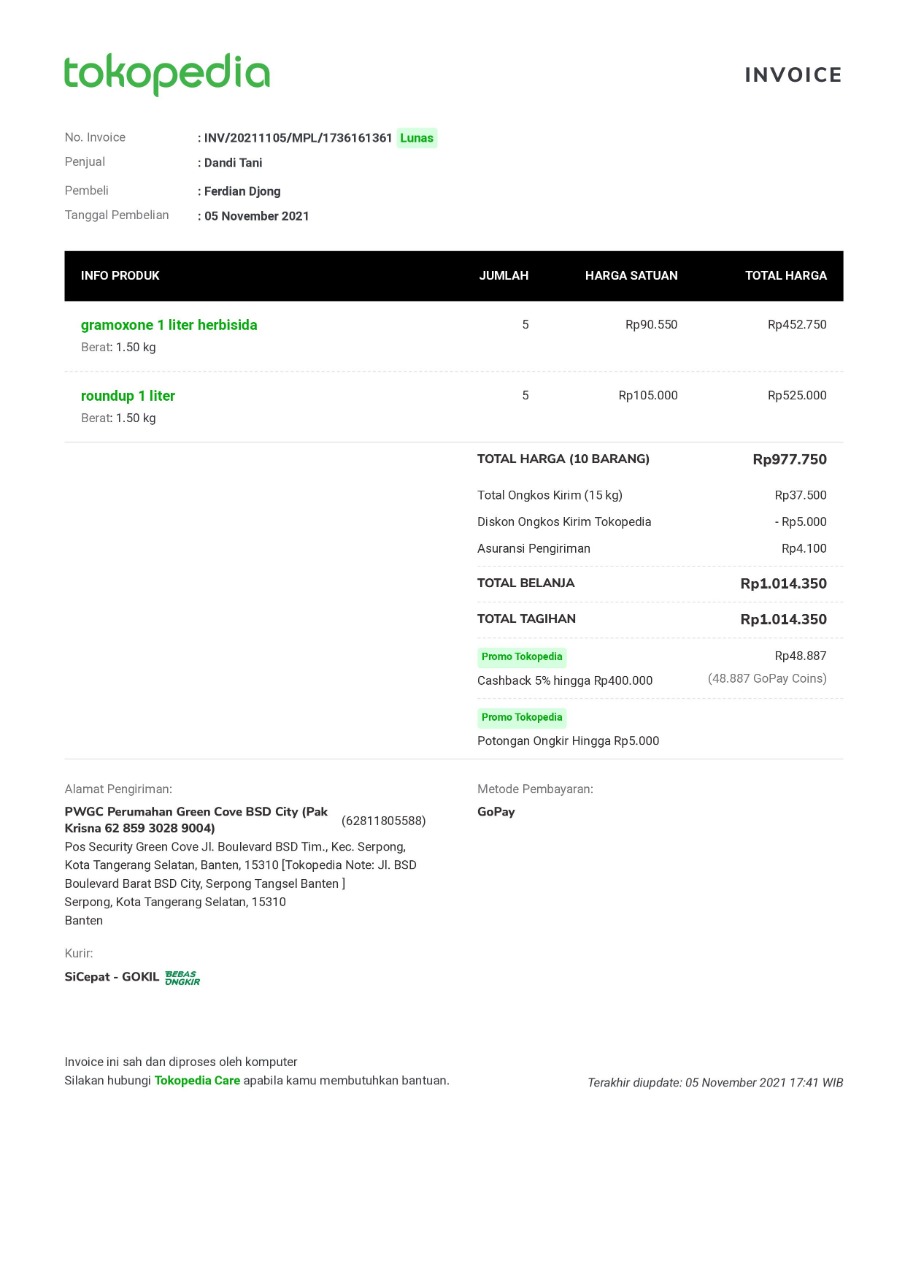This screenshot has width=905, height=1280.
Task: Click the phone number (62811805588)
Action: coord(384,821)
